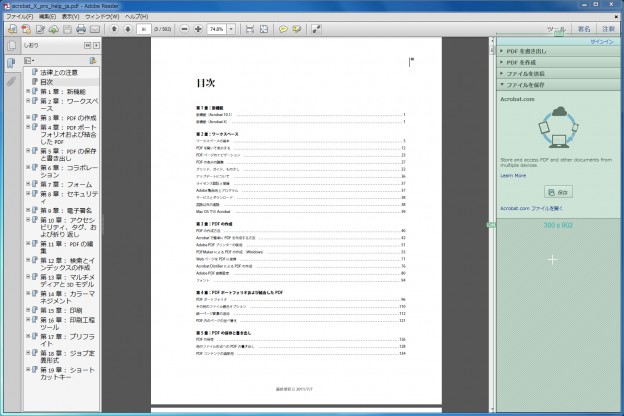
Task: Expand the 第 3 章 PDF の作成 node
Action: tap(28, 117)
